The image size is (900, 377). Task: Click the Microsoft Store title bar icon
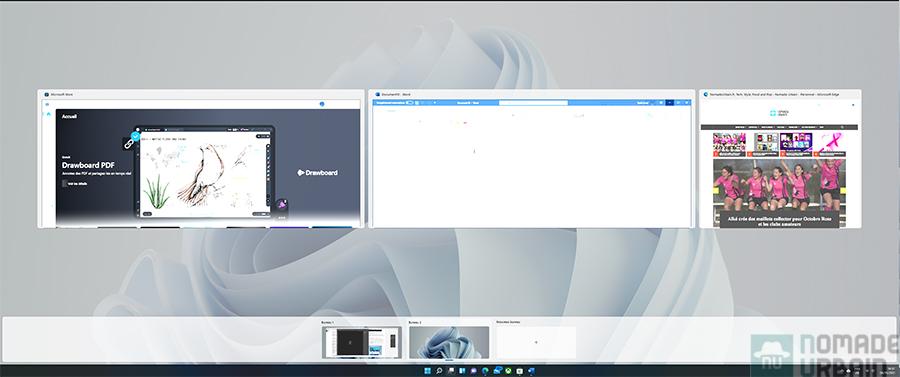46,94
